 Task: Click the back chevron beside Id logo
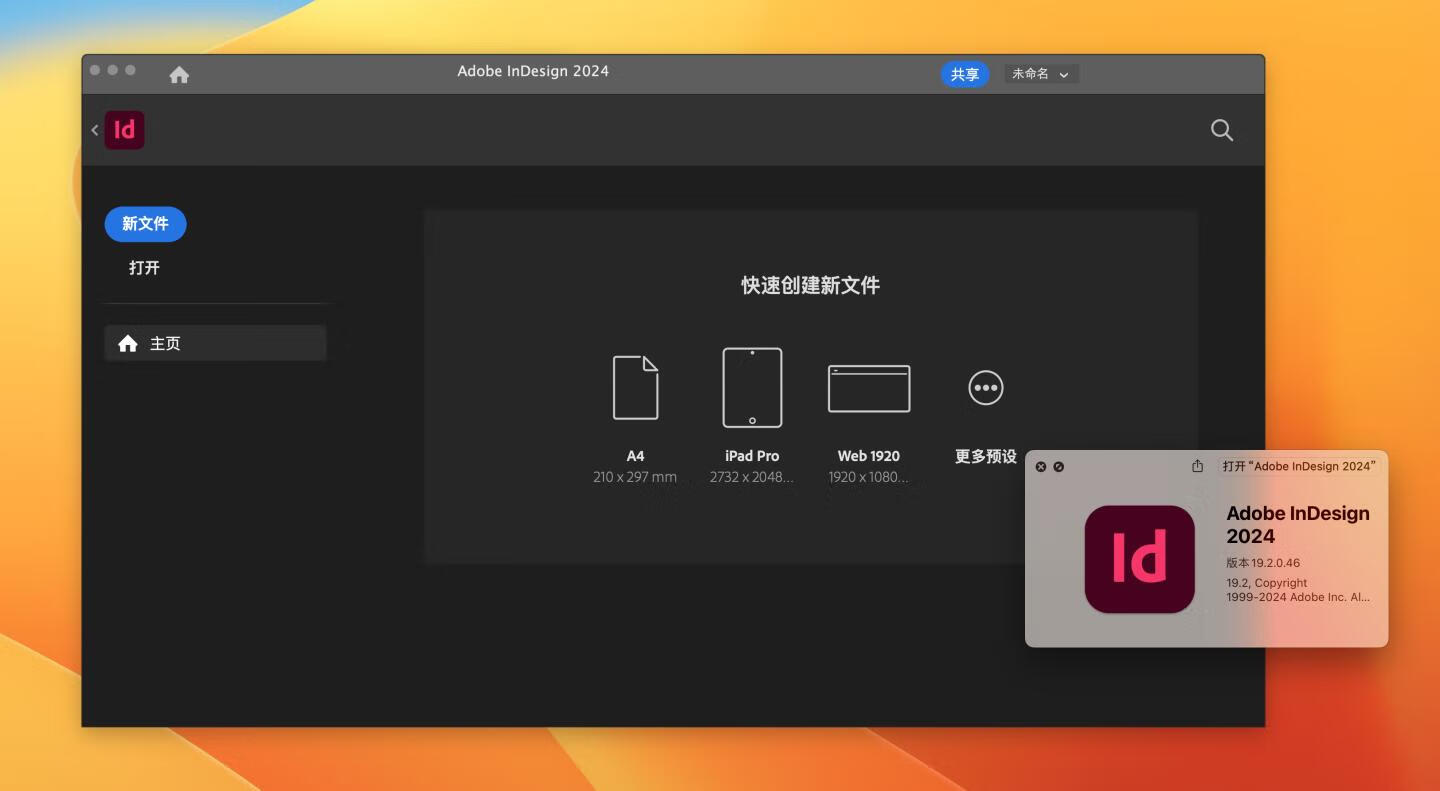(x=95, y=130)
